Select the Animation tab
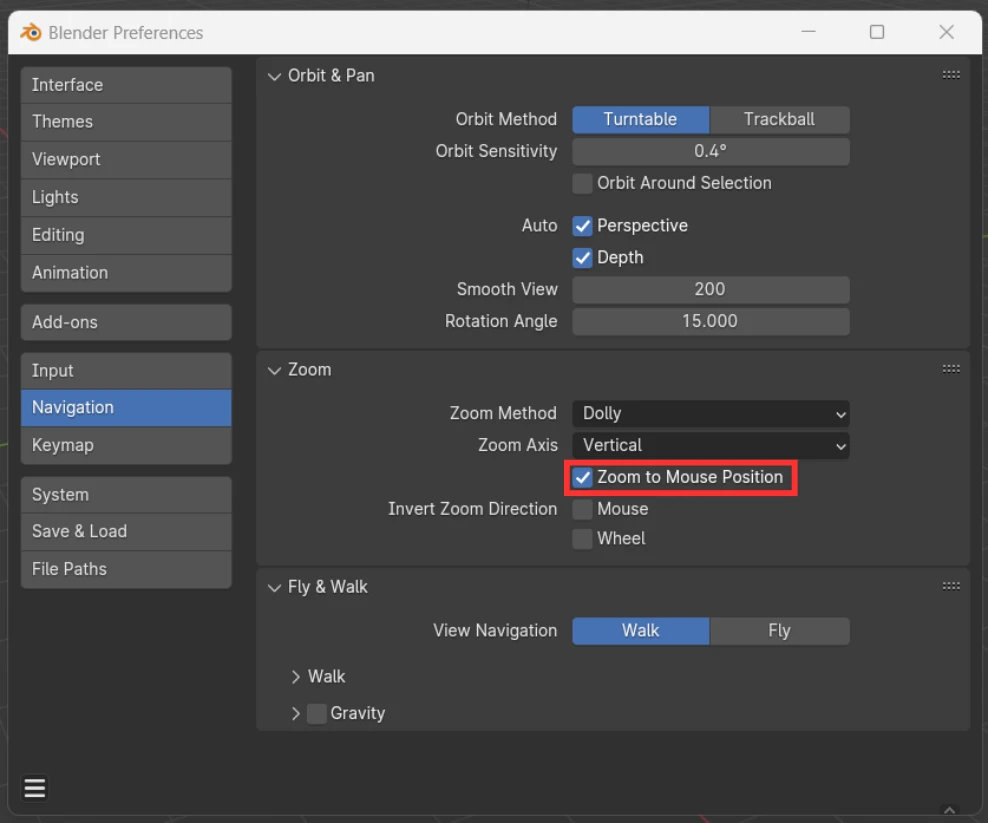The height and width of the screenshot is (823, 988). click(x=126, y=273)
